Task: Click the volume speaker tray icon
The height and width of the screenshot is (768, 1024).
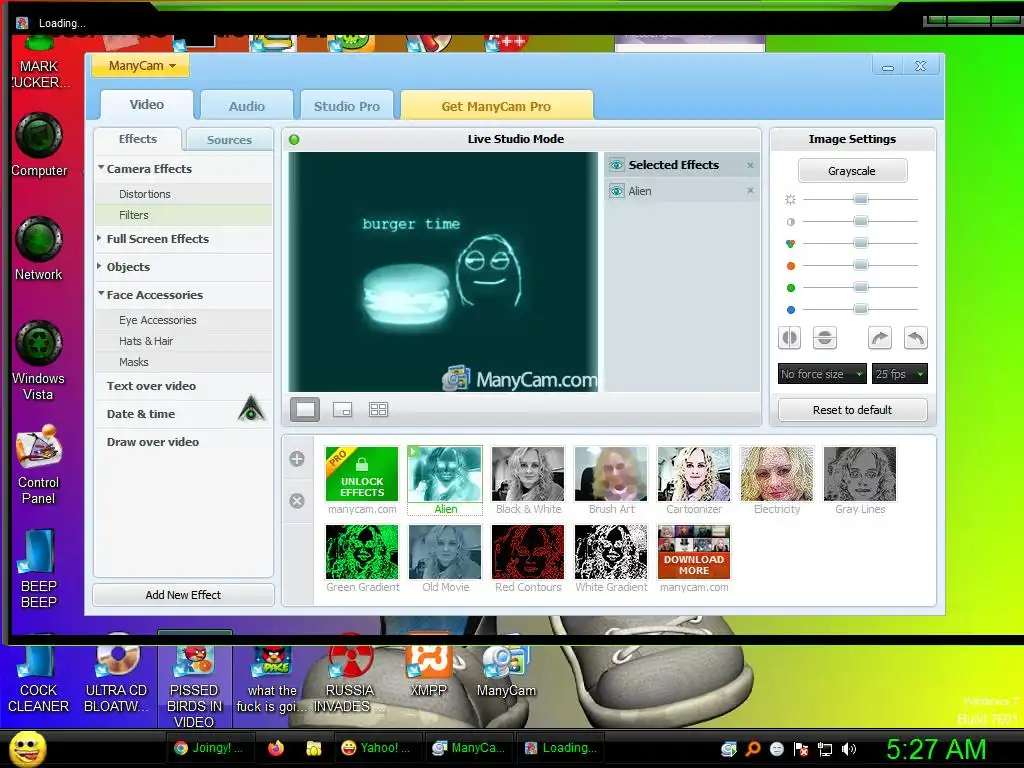Action: pyautogui.click(x=849, y=749)
